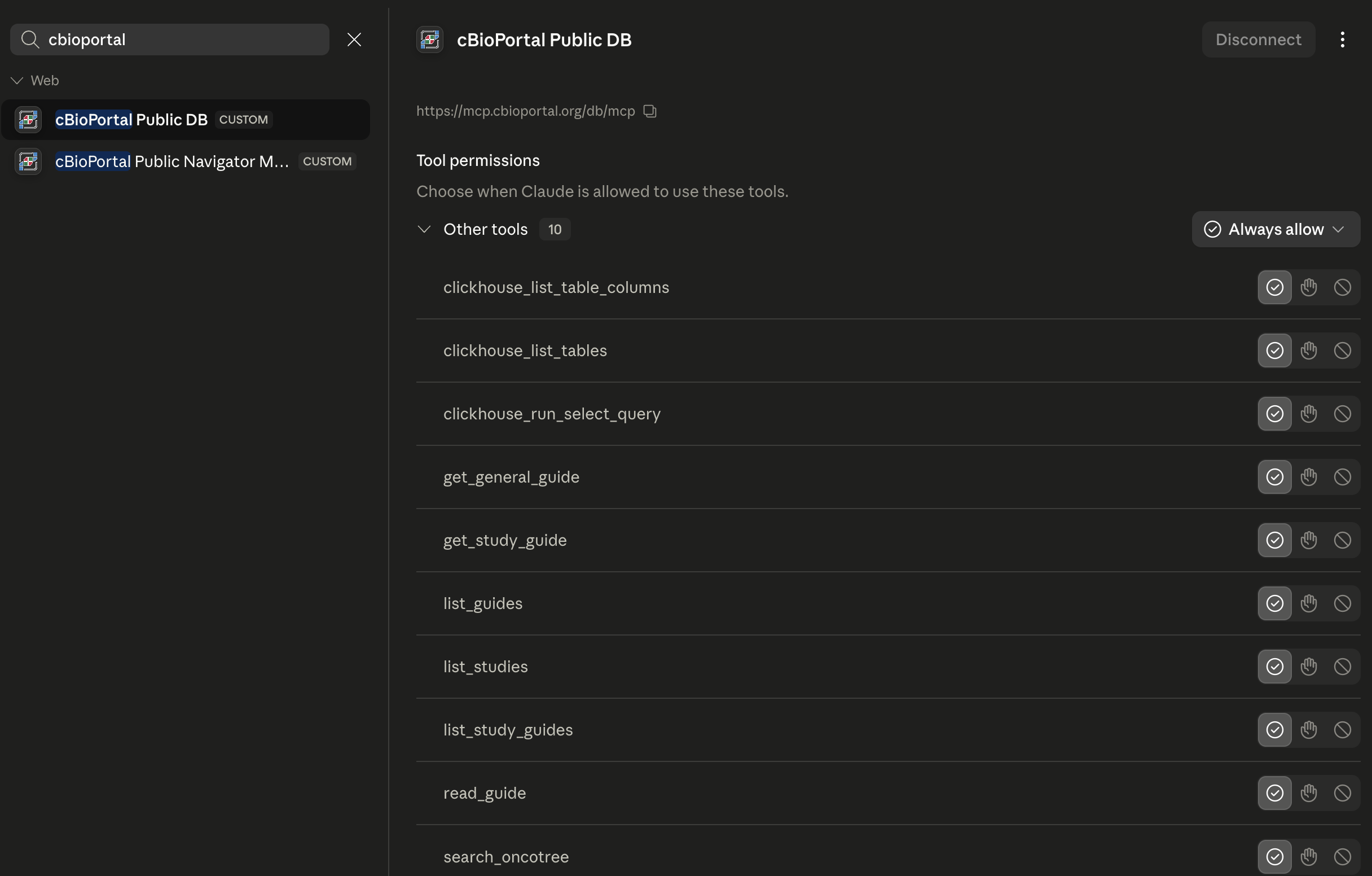Screen dimensions: 1372x876
Task: Click the search_oncotree tool name
Action: coord(506,857)
